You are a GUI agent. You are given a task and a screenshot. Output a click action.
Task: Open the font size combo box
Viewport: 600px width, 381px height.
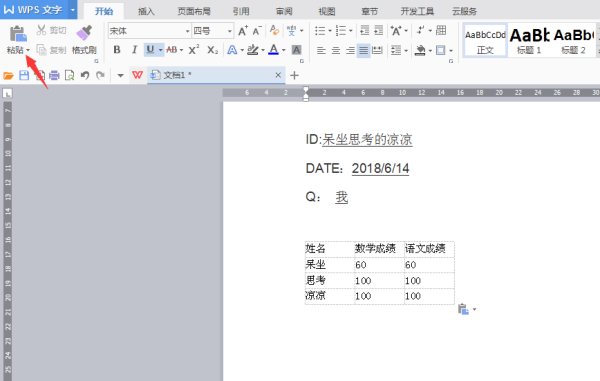[x=212, y=31]
